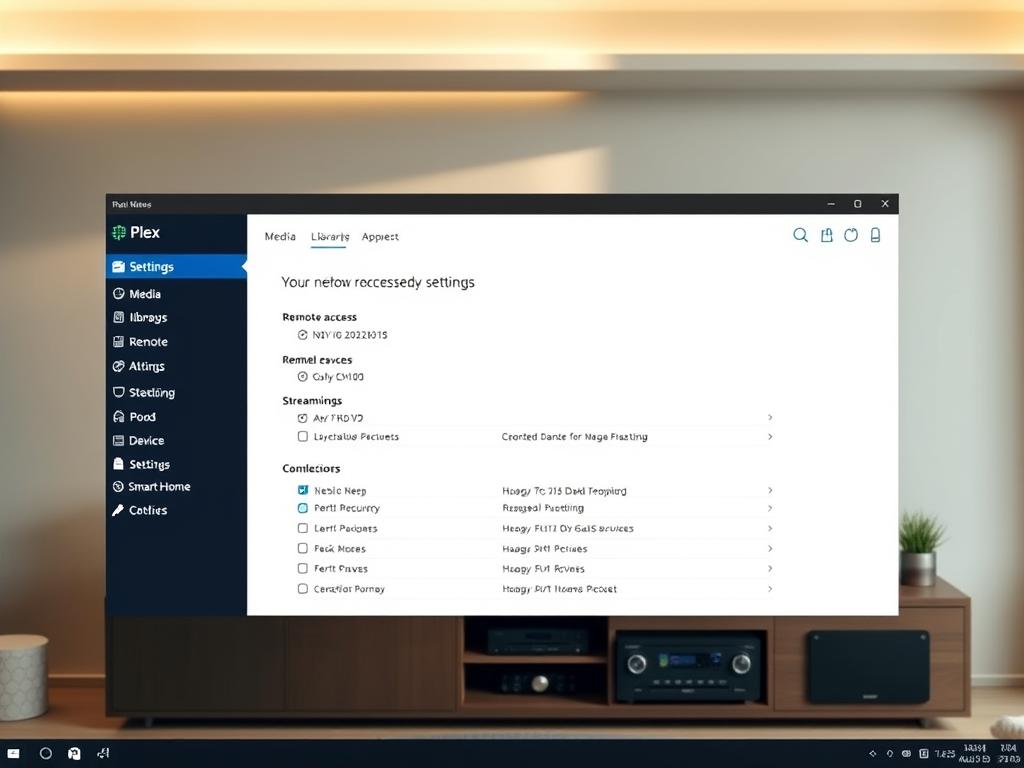Open the Settirgs item below Device
This screenshot has width=1024, height=768.
pyautogui.click(x=141, y=464)
